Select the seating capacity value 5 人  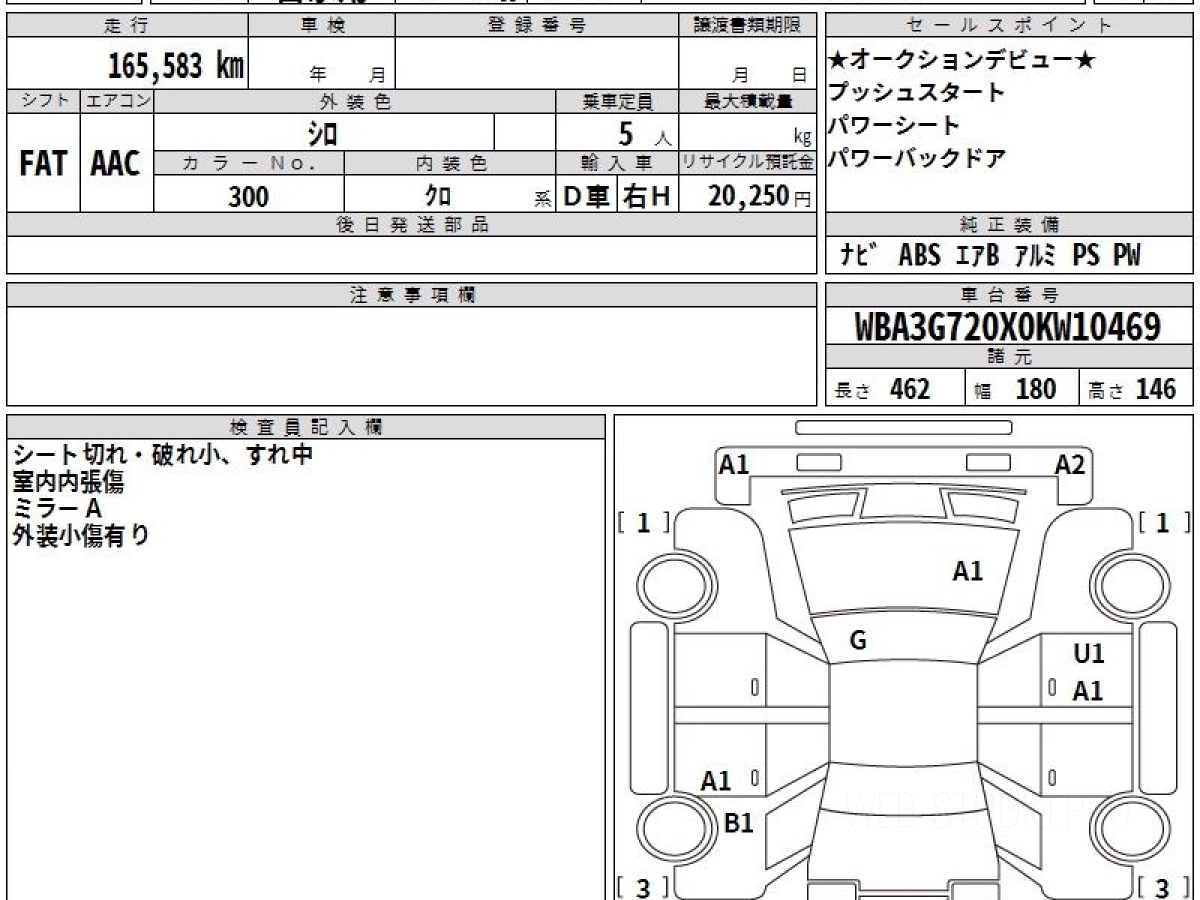[644, 133]
